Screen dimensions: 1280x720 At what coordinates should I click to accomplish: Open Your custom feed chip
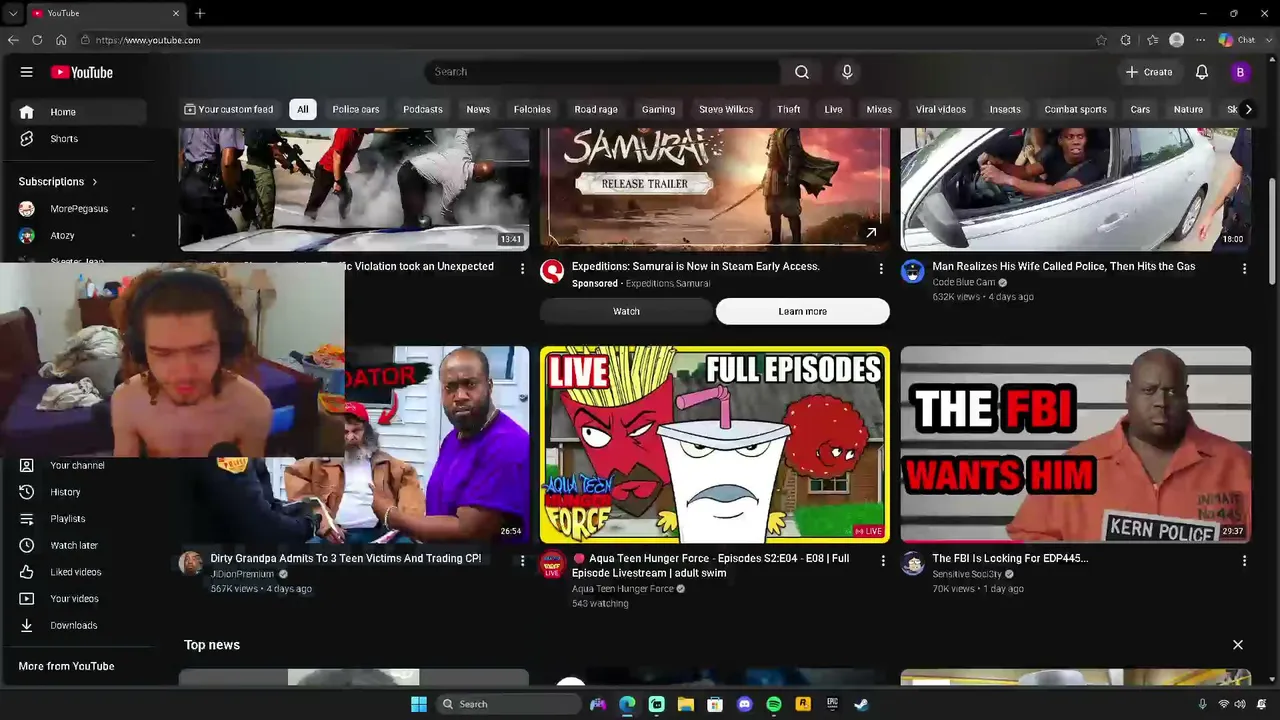click(229, 109)
